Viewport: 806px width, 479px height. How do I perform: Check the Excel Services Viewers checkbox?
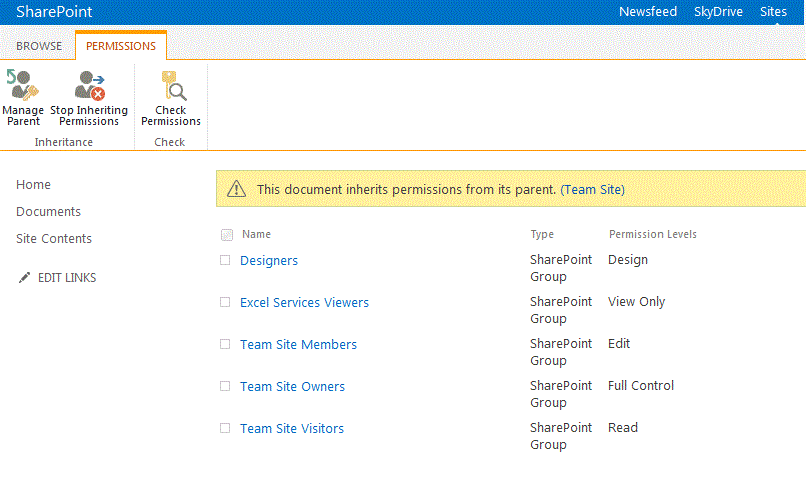click(225, 302)
